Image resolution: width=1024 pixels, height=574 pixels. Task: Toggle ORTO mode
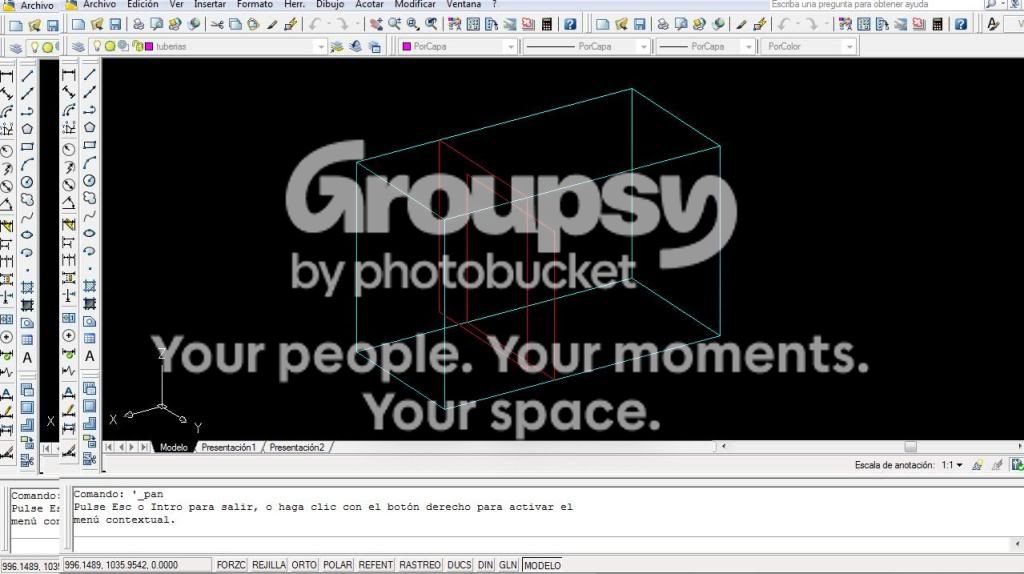304,565
